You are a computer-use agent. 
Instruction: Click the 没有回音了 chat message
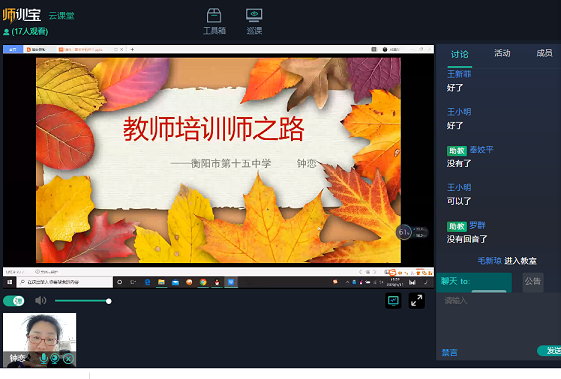coord(467,239)
